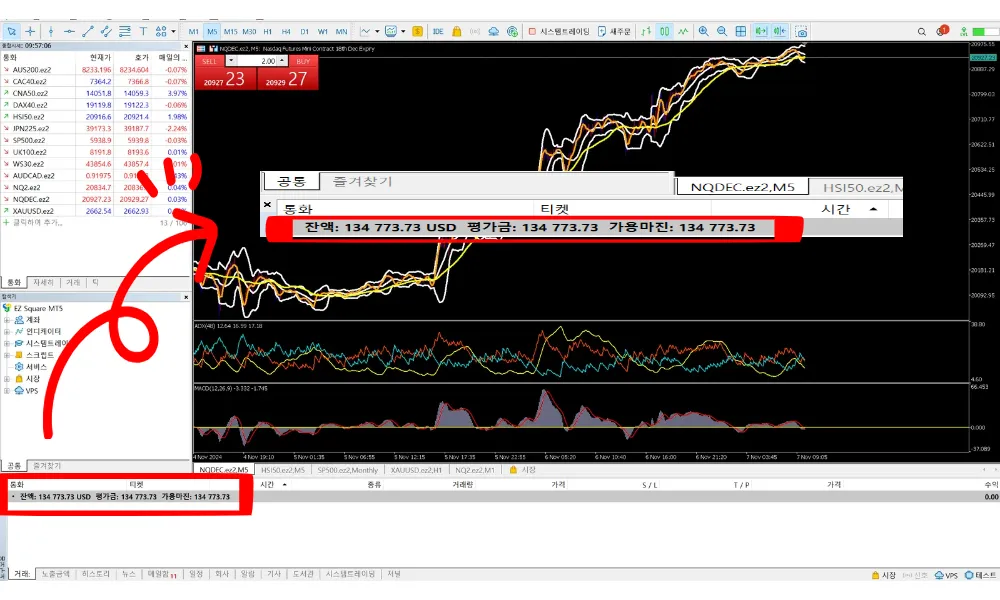This screenshot has height=600, width=1000.
Task: Expand the 인디케이터 node in Navigator
Action: (6, 332)
